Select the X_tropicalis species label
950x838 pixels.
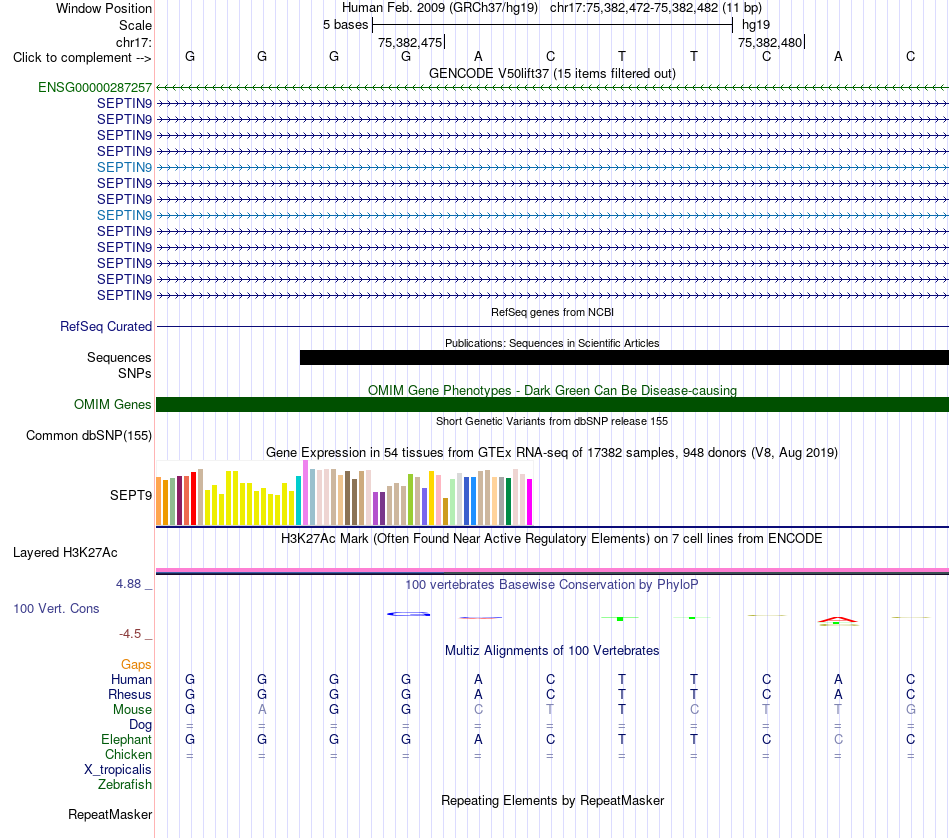click(118, 770)
